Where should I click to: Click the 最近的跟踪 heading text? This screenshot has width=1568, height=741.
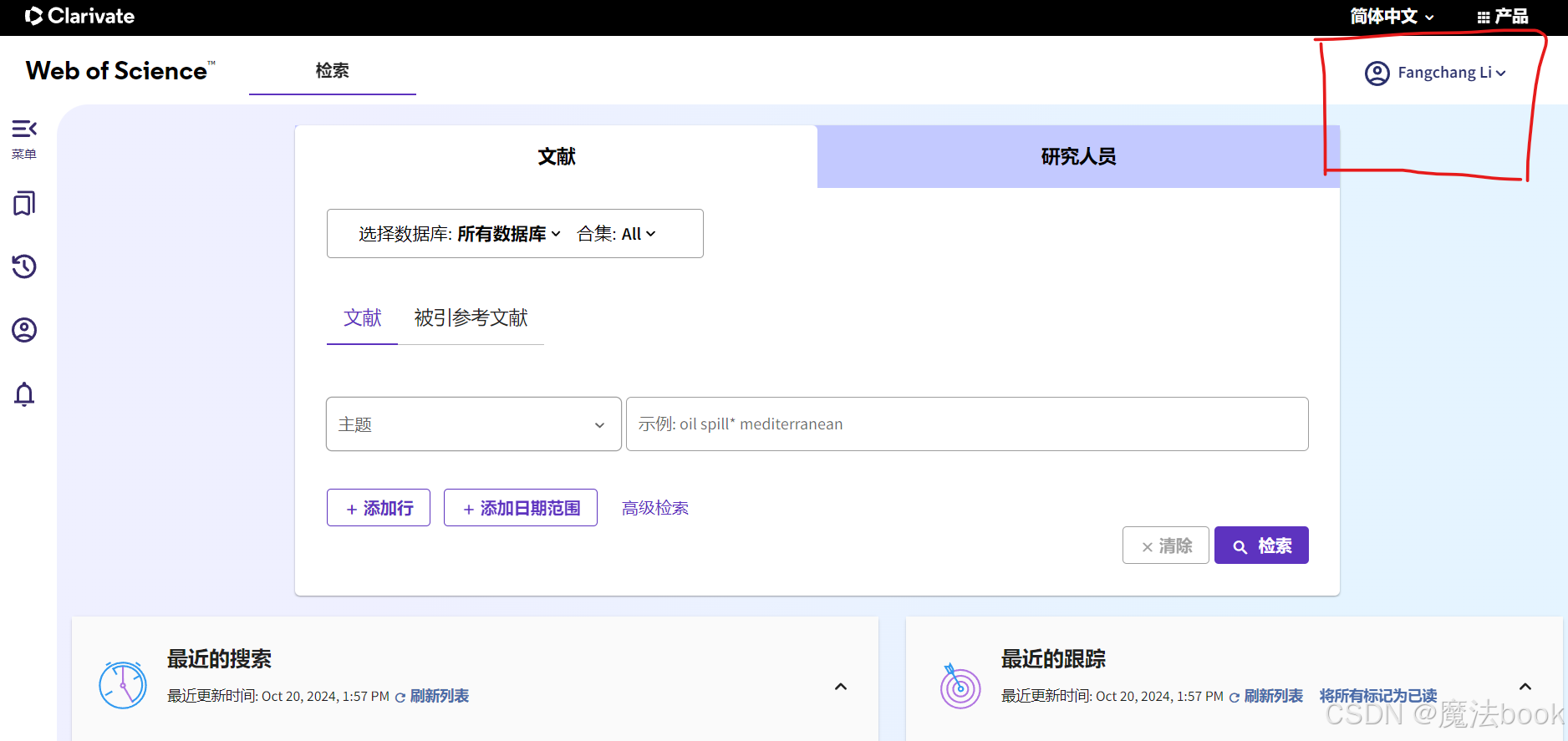1054,659
